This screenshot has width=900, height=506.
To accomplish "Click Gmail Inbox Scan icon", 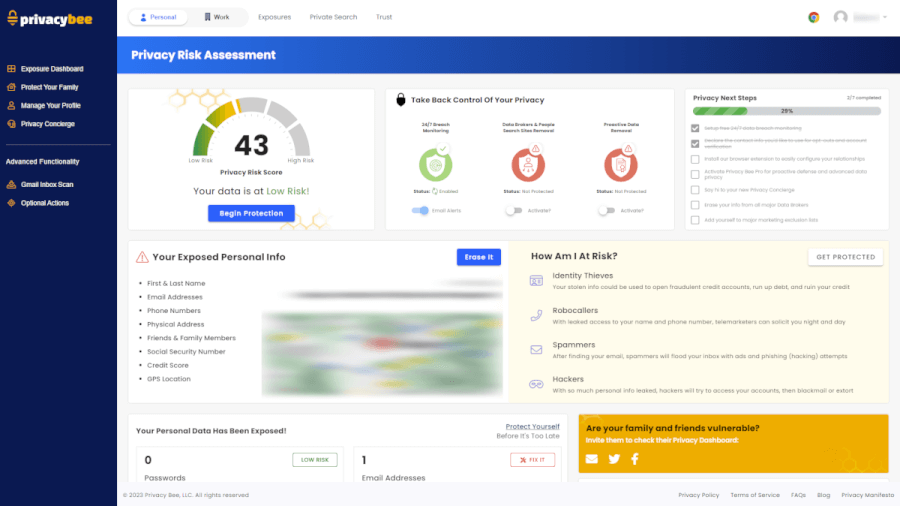I will coord(11,185).
